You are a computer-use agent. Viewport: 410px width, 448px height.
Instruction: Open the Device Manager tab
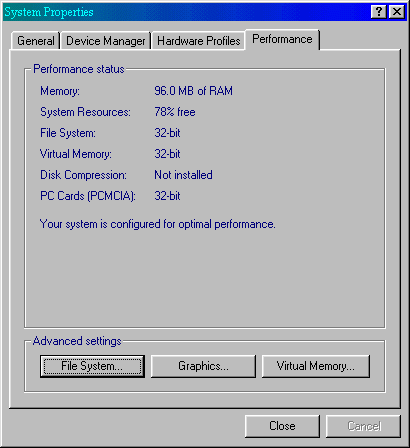click(x=106, y=41)
